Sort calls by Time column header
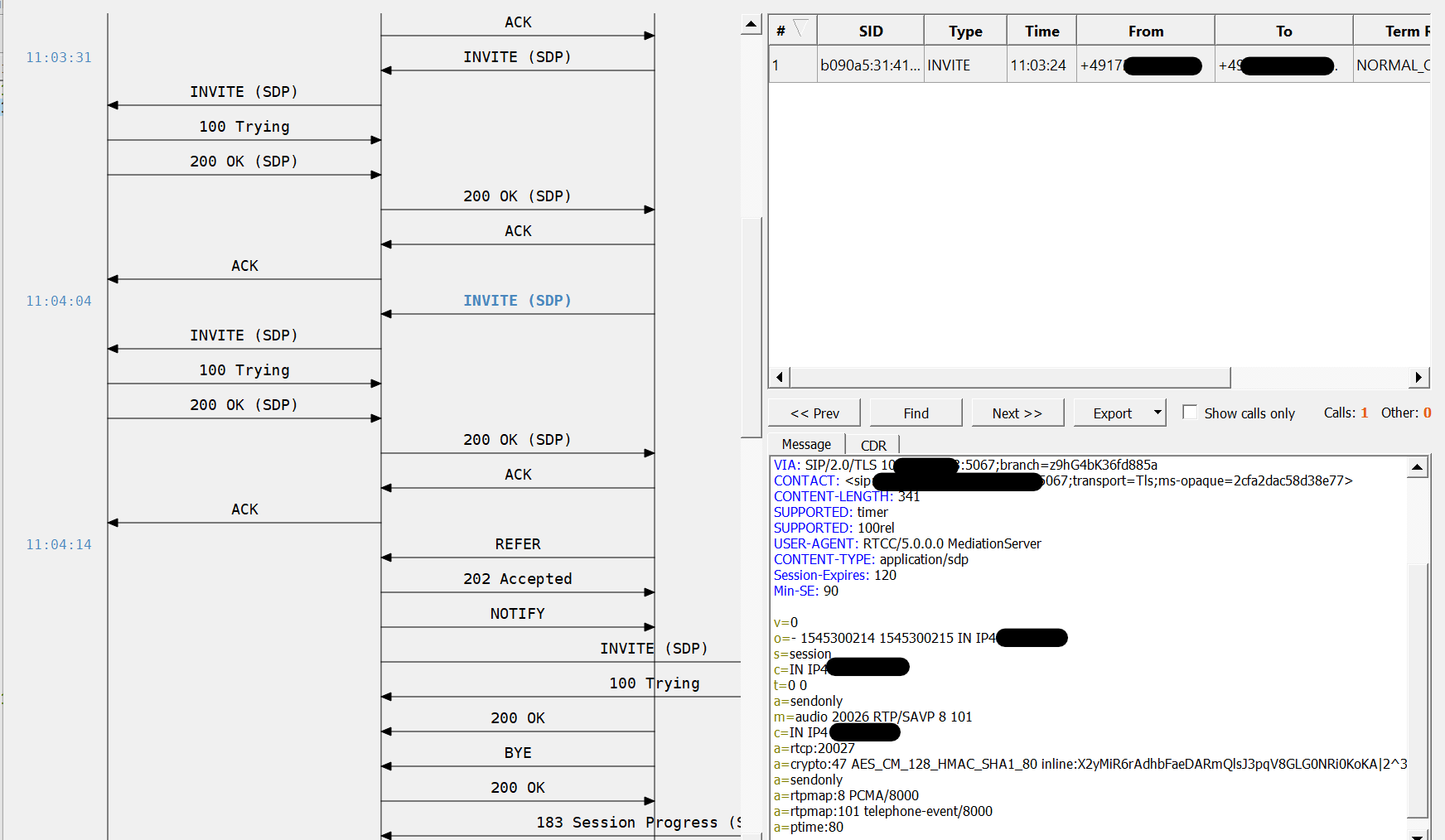Viewport: 1445px width, 840px height. click(1041, 31)
